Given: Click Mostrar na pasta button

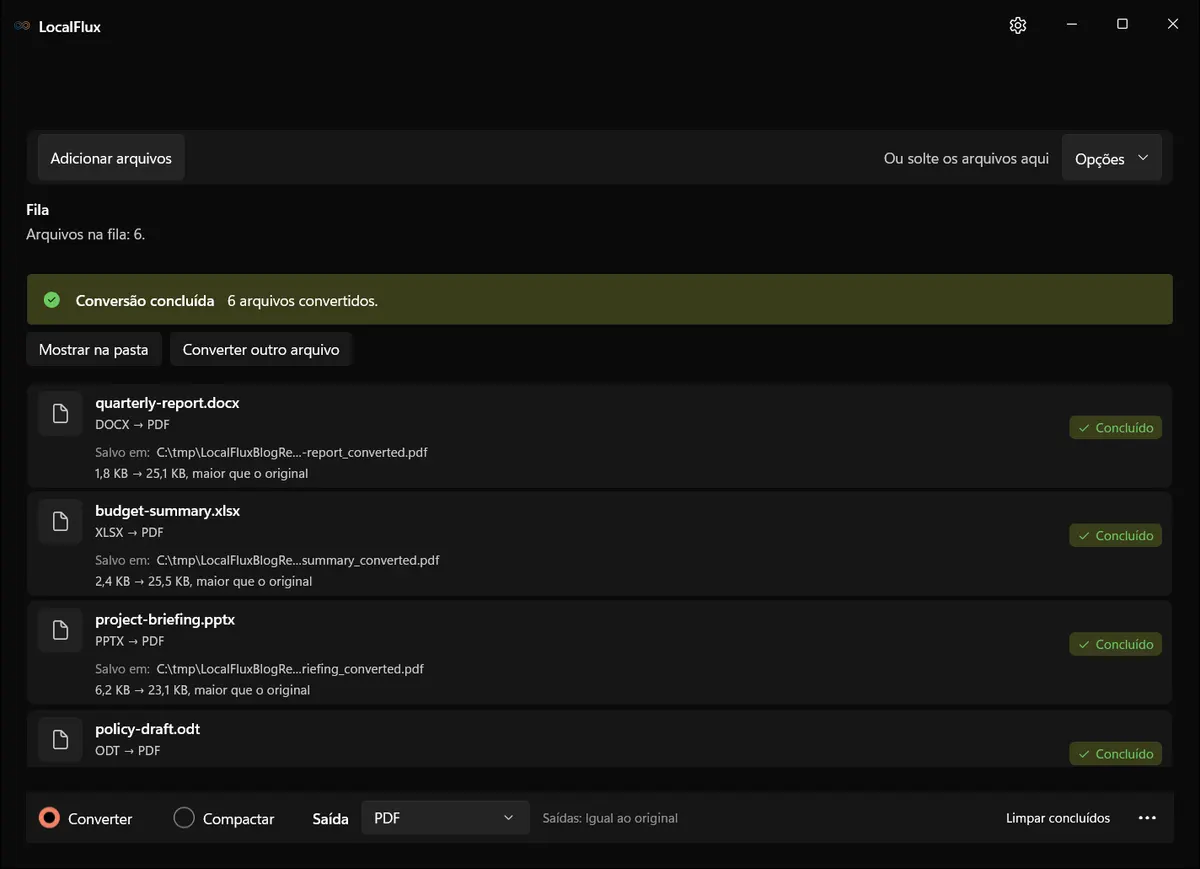Looking at the screenshot, I should [93, 350].
